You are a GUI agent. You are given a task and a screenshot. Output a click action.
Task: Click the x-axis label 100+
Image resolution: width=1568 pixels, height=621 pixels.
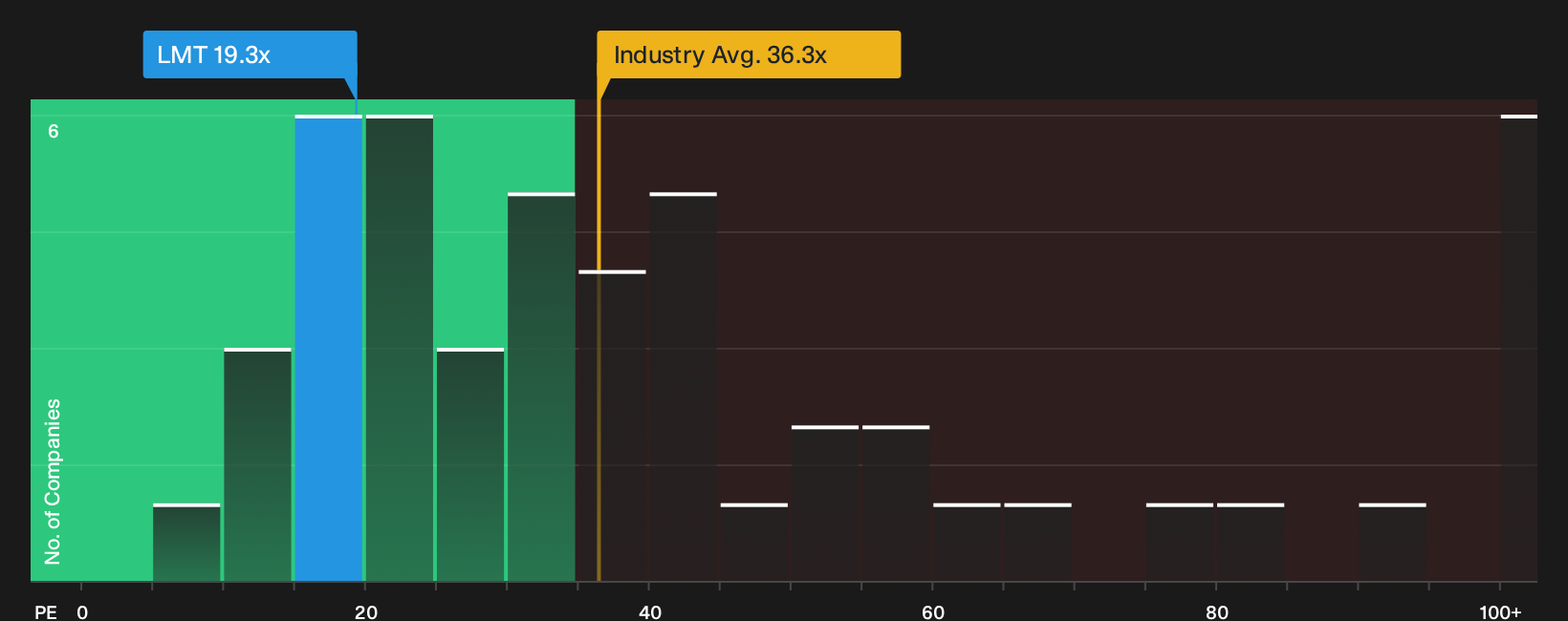1500,611
